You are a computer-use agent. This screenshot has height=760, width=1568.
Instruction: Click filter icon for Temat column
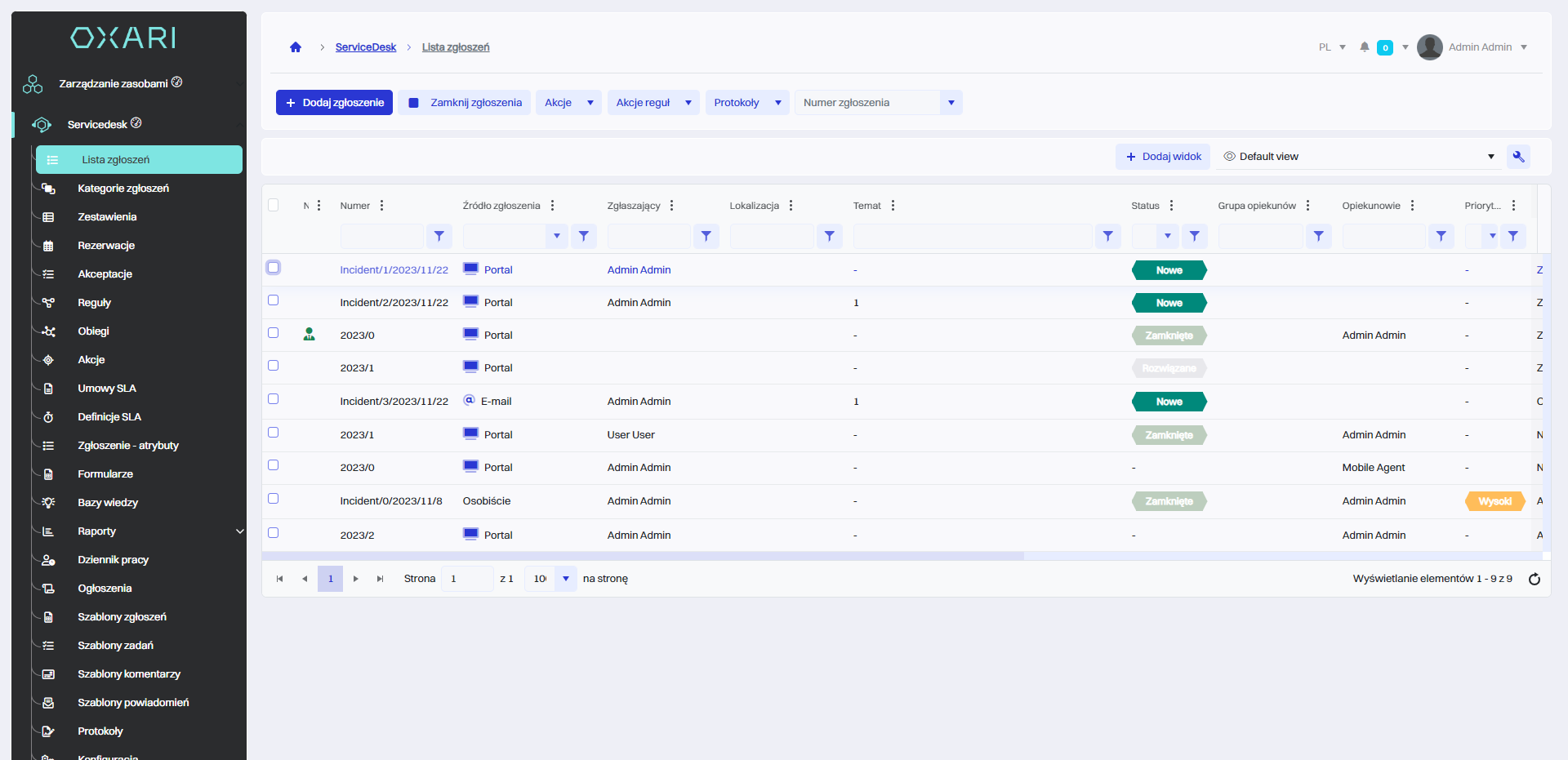tap(1107, 236)
